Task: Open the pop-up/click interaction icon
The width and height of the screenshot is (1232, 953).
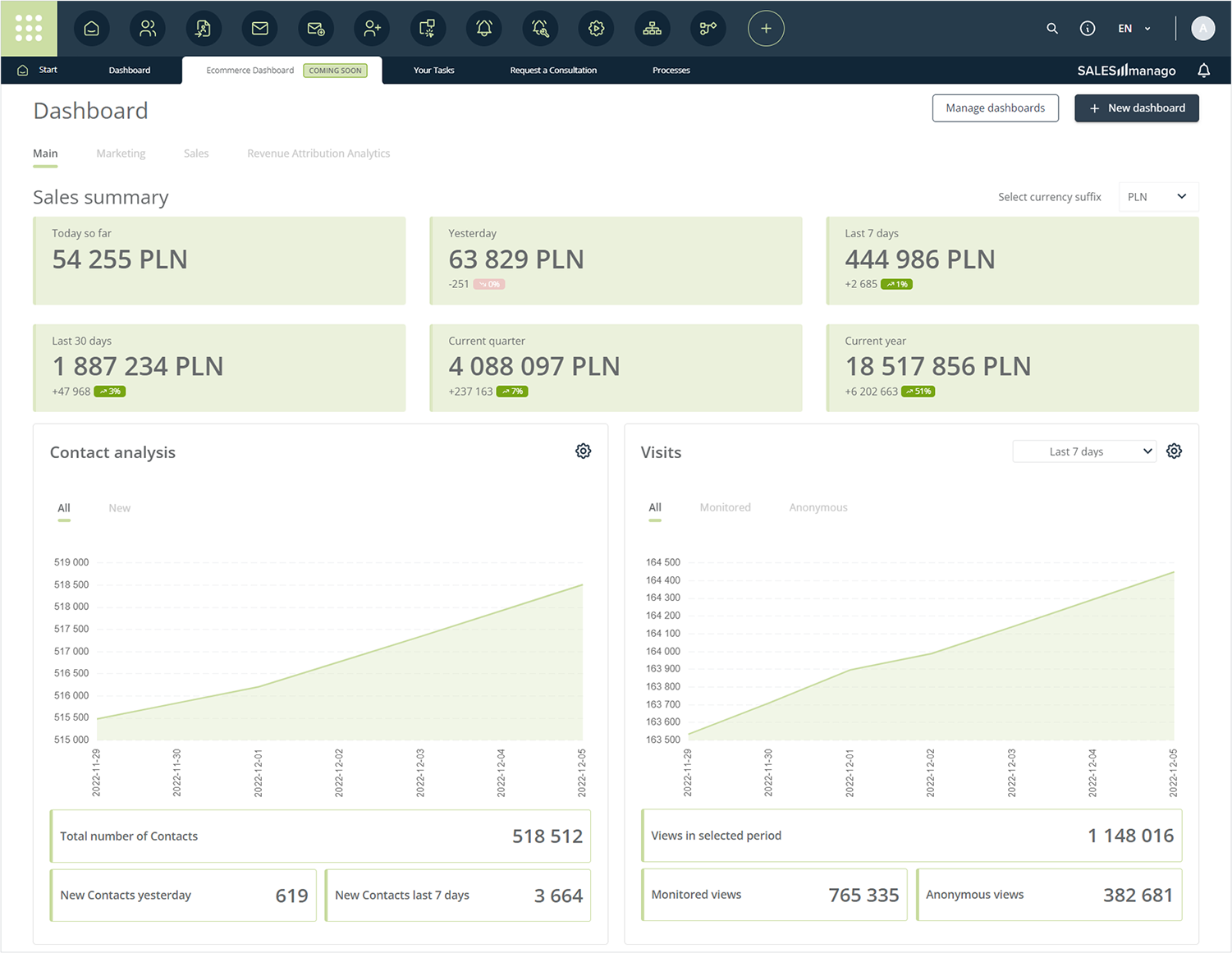Action: click(x=428, y=29)
